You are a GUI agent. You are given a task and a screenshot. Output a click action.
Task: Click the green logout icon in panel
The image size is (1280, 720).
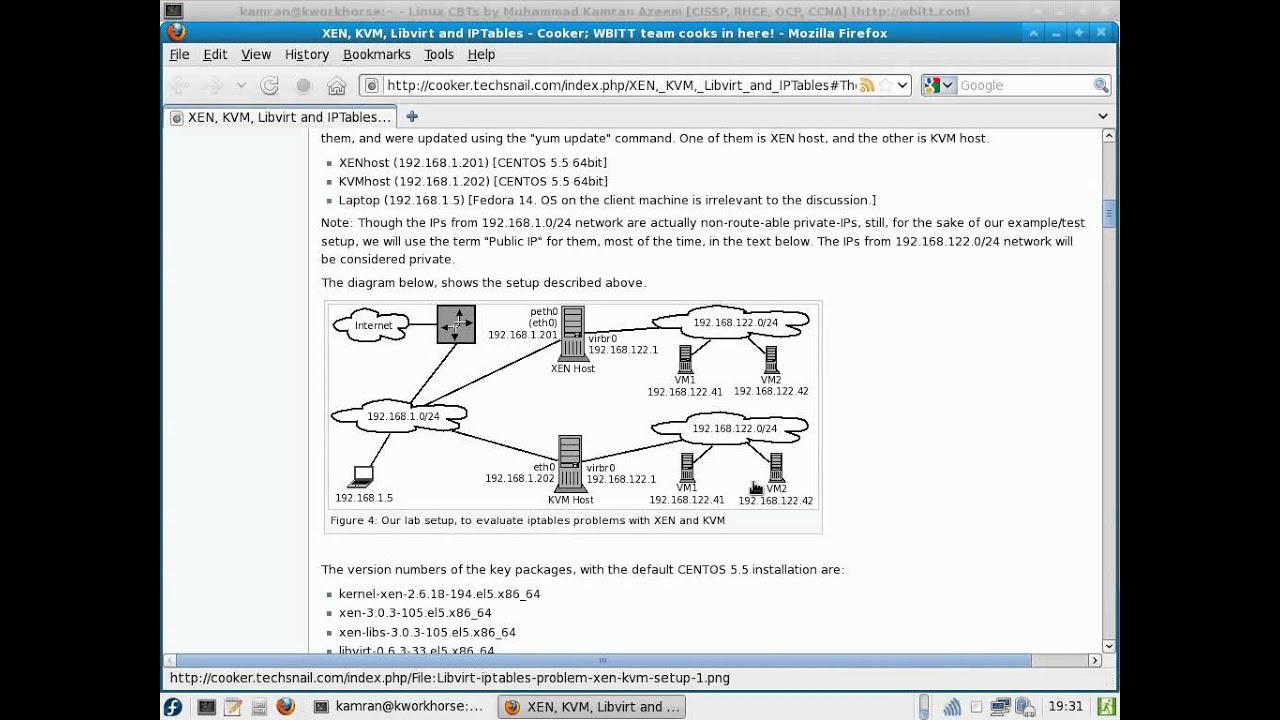pyautogui.click(x=1106, y=707)
